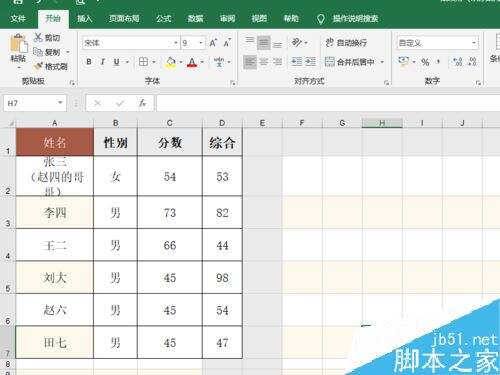Switch to the 数据 Data tab
The image size is (500, 375).
[196, 19]
